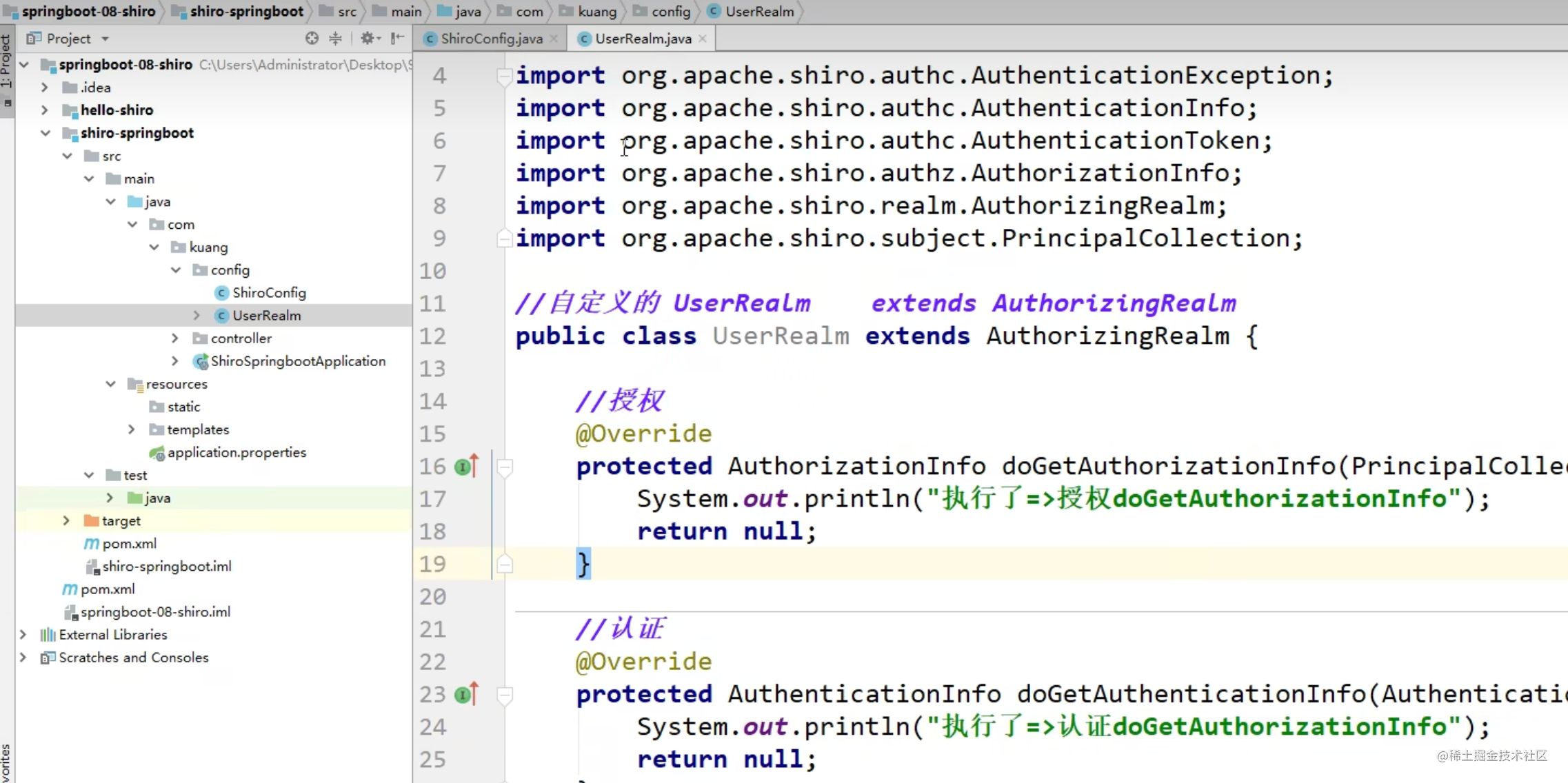Open the Project view dropdown
This screenshot has height=783, width=1568.
[105, 39]
